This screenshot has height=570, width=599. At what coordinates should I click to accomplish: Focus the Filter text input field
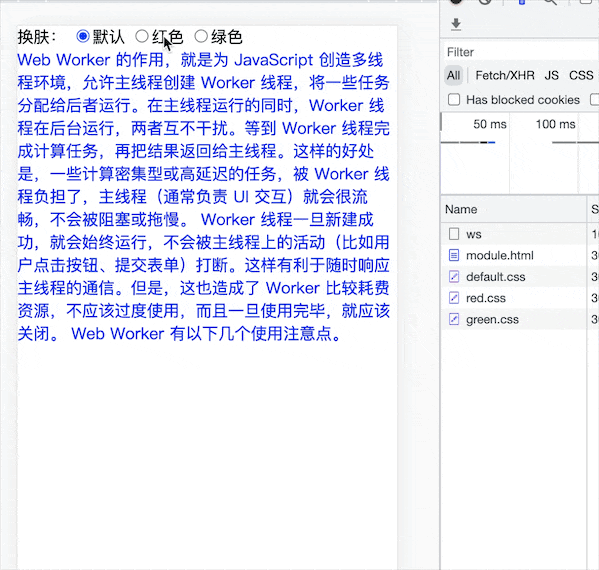tap(521, 52)
